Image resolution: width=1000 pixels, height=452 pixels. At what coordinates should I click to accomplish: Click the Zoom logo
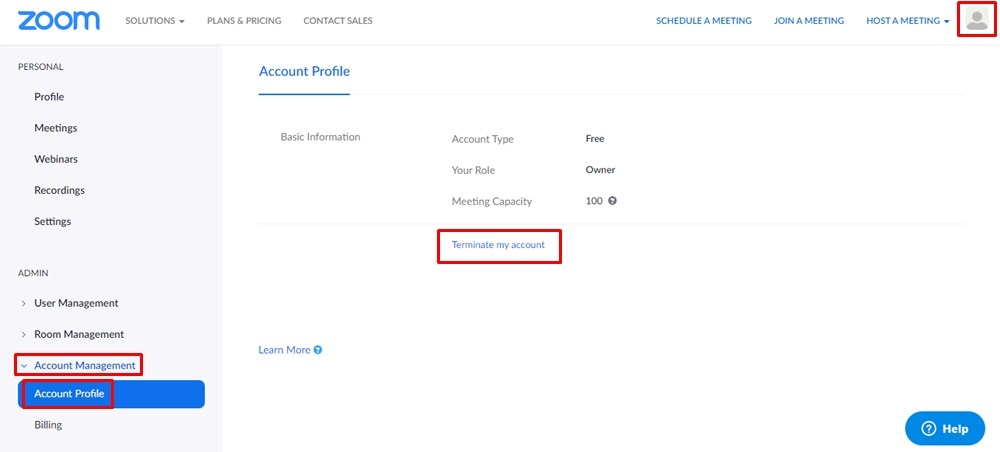[x=59, y=20]
